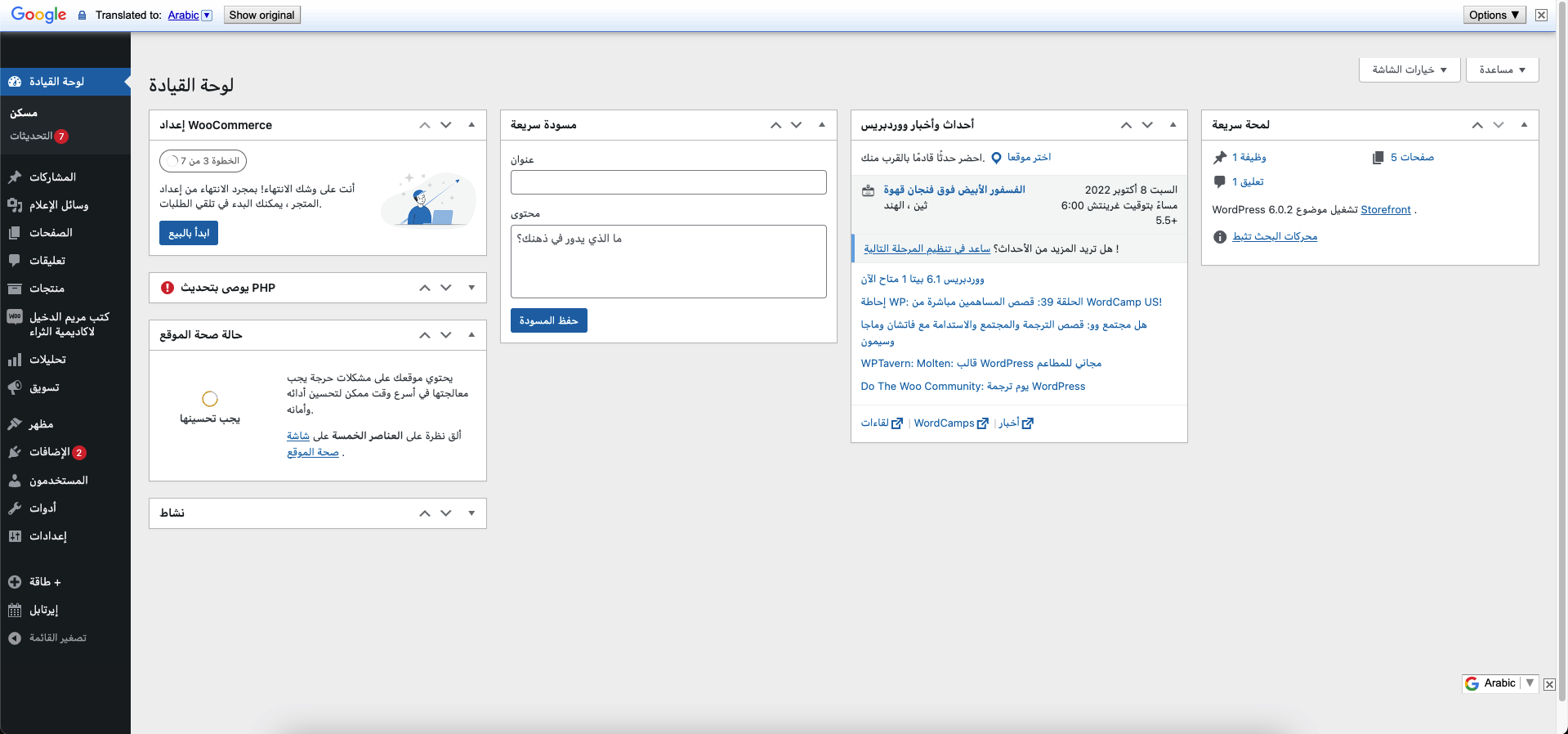The image size is (1568, 734).
Task: Click Comments (تعليقات) bubble icon in sidebar
Action: tap(15, 261)
